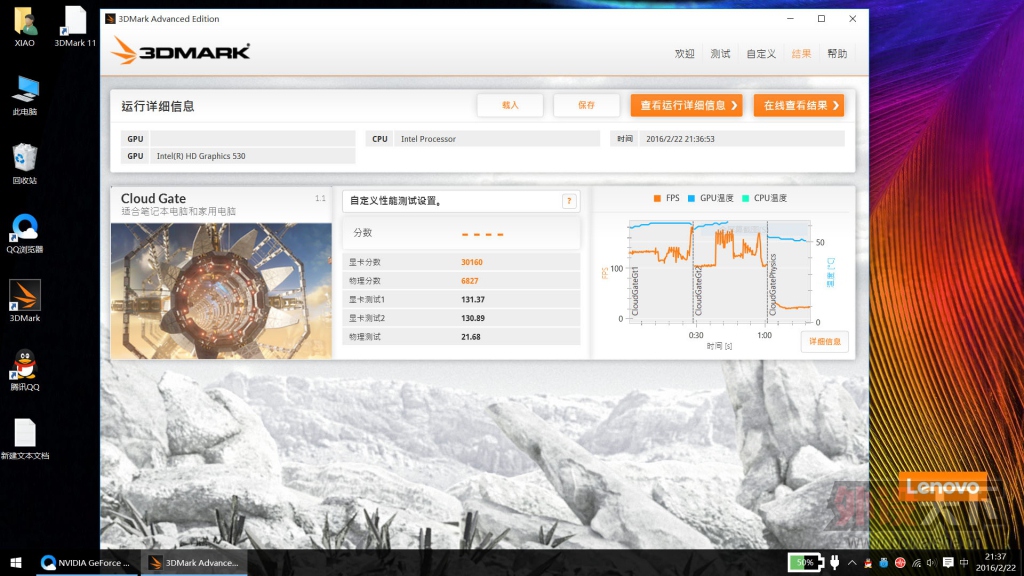The width and height of the screenshot is (1024, 576).
Task: Click the 显卡分数 value 30160
Action: [472, 262]
